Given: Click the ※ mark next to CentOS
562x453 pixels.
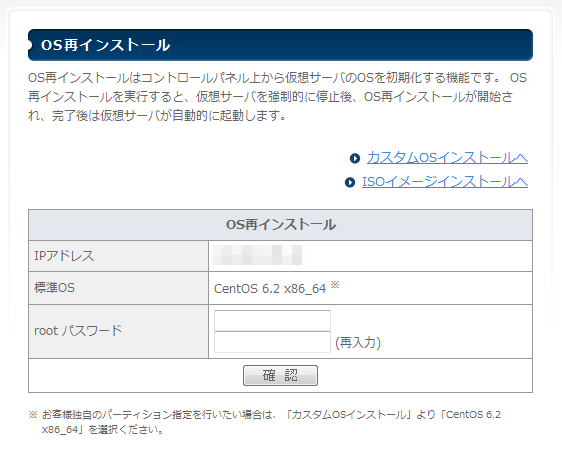Looking at the screenshot, I should pos(335,285).
